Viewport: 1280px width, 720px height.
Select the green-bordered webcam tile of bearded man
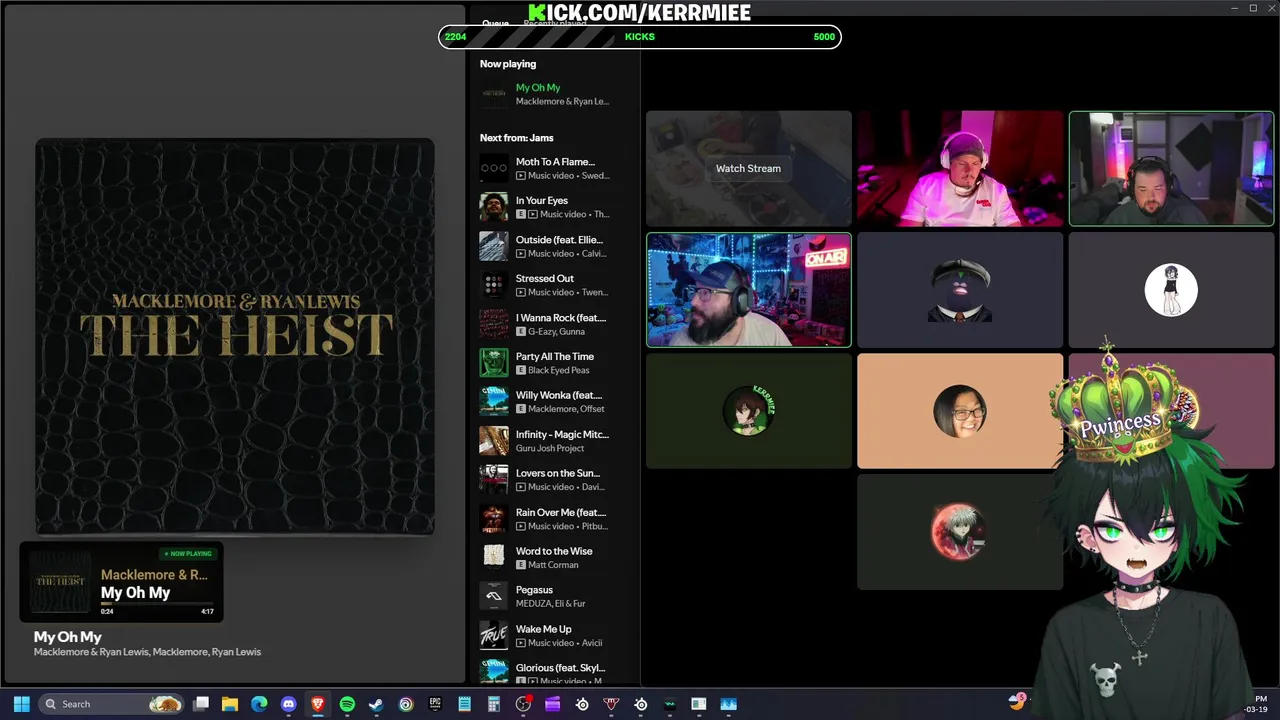(x=1171, y=168)
